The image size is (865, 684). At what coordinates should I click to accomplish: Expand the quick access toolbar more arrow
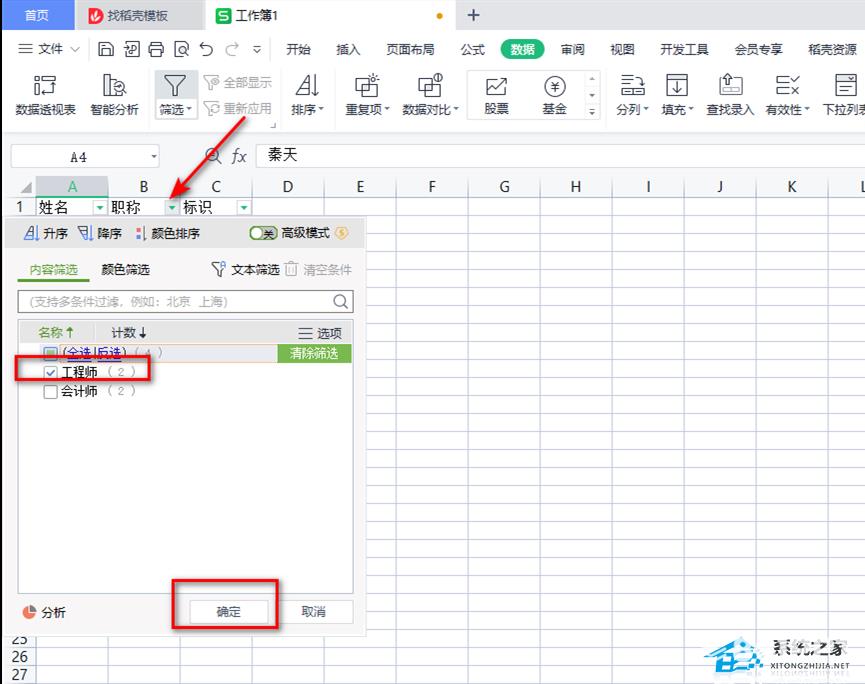click(257, 49)
